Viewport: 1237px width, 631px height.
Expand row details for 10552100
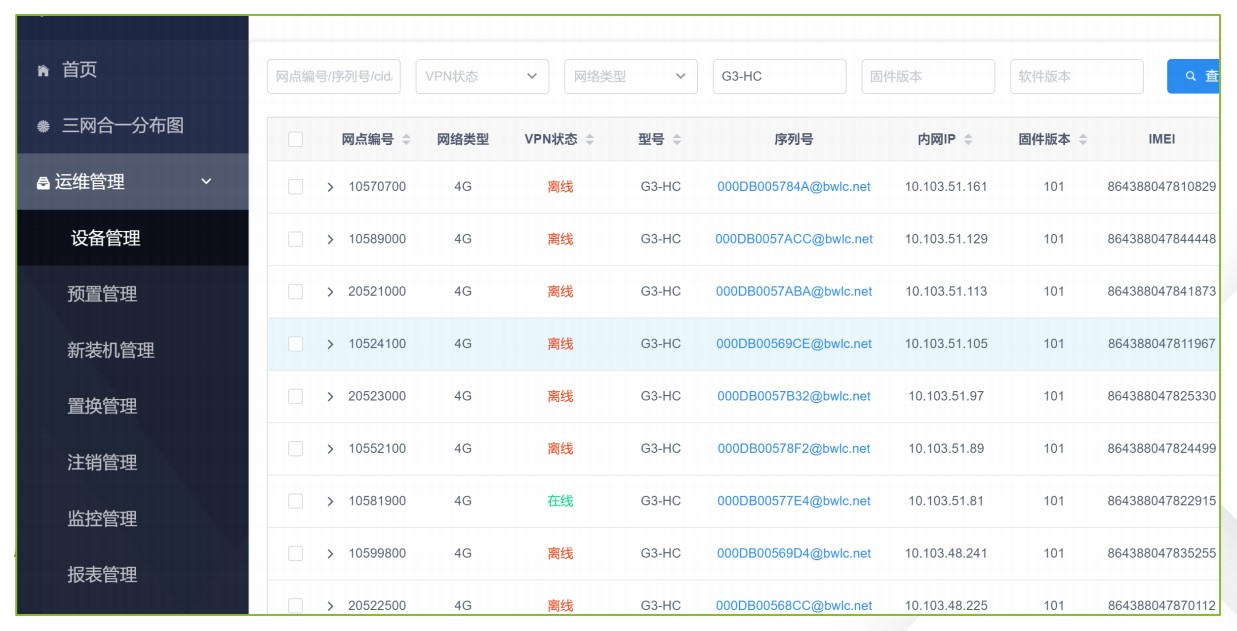330,449
